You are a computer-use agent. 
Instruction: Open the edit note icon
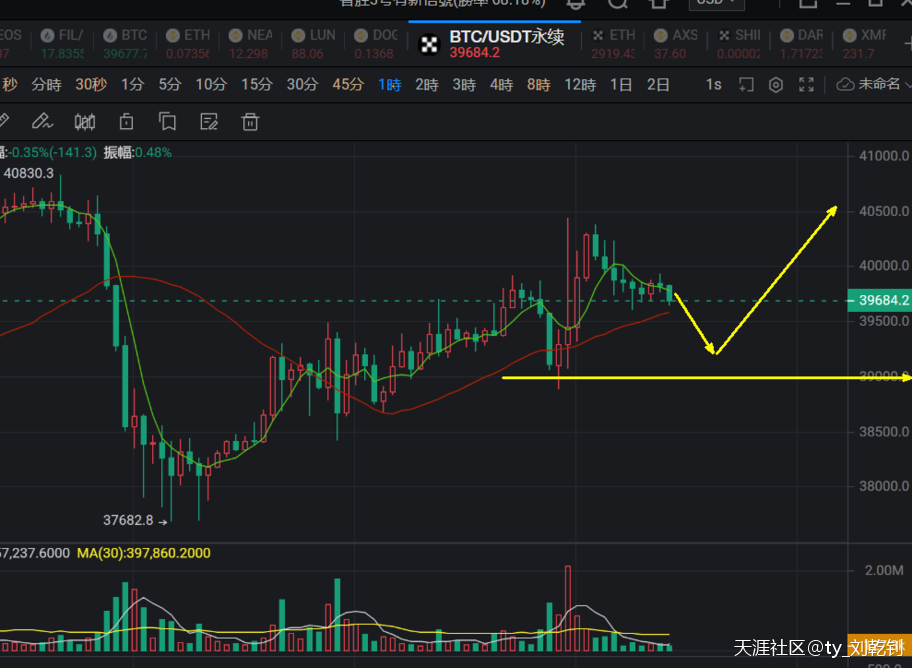[209, 122]
